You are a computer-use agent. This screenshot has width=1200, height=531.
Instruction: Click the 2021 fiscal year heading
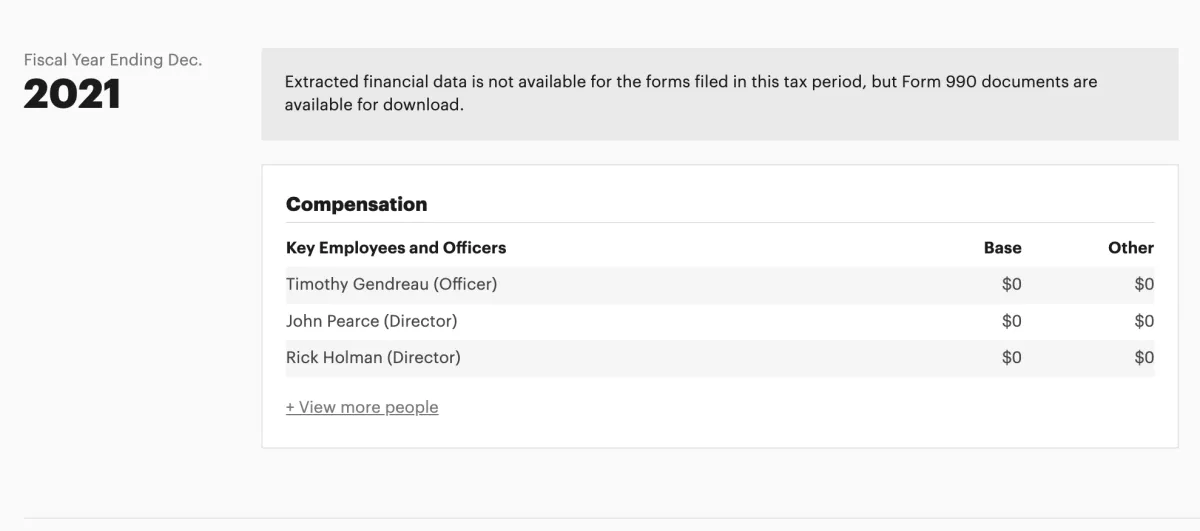tap(72, 95)
